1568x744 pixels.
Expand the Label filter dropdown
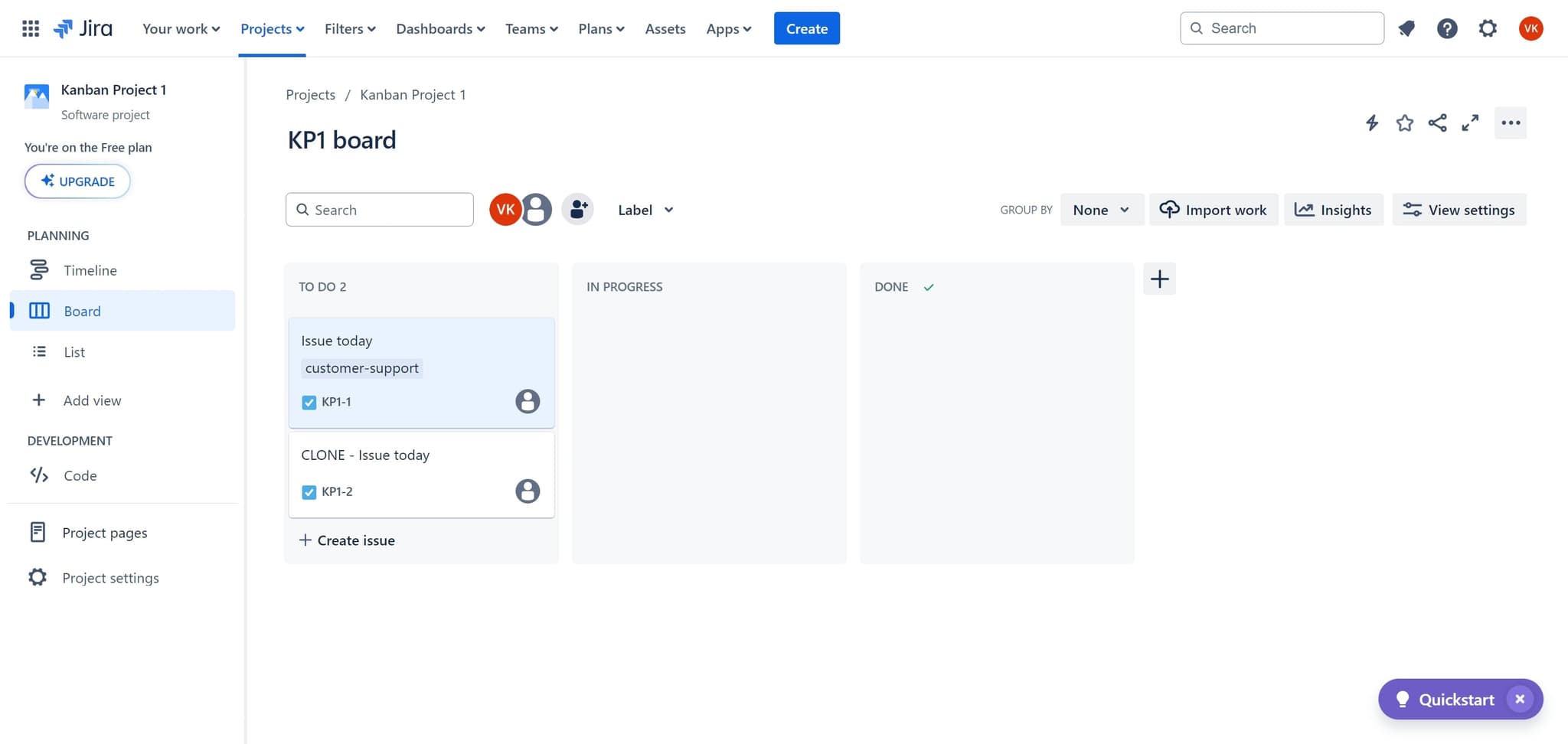tap(645, 210)
